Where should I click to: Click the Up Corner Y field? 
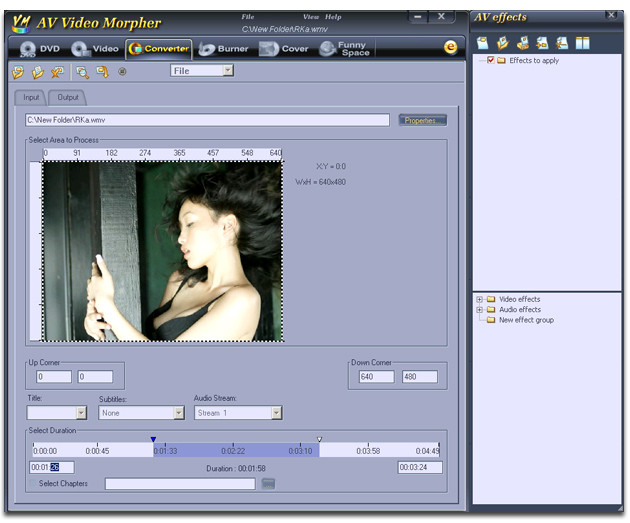tap(95, 377)
